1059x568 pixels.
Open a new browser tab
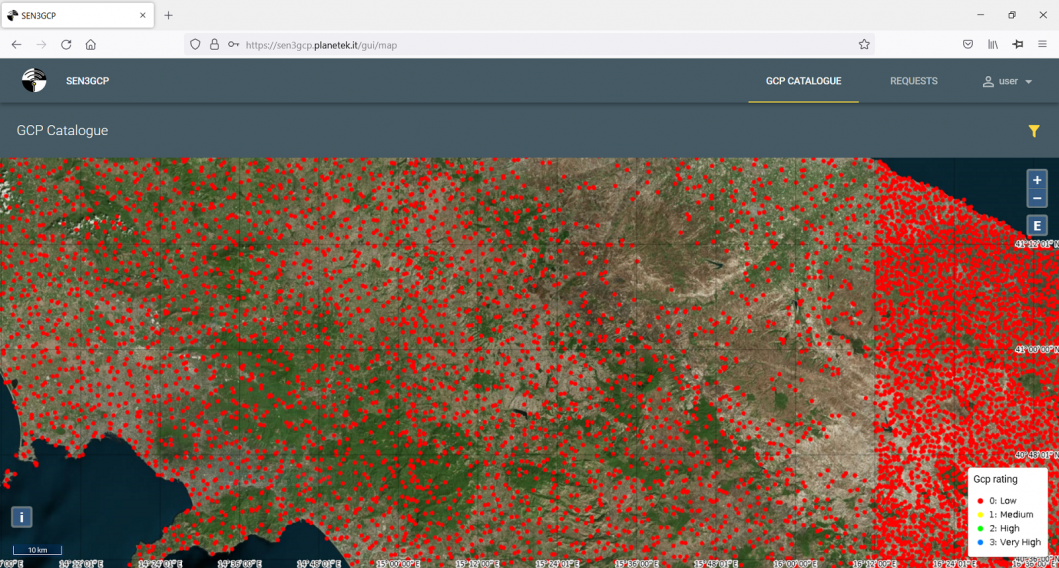point(168,15)
